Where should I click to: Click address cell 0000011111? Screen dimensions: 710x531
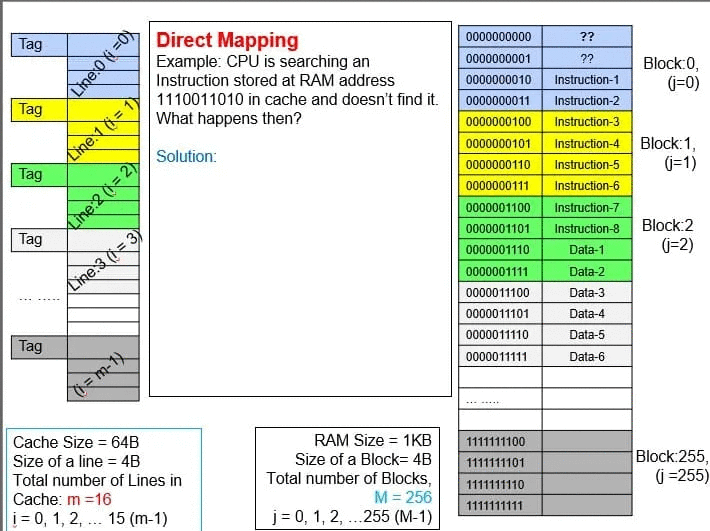pos(500,357)
